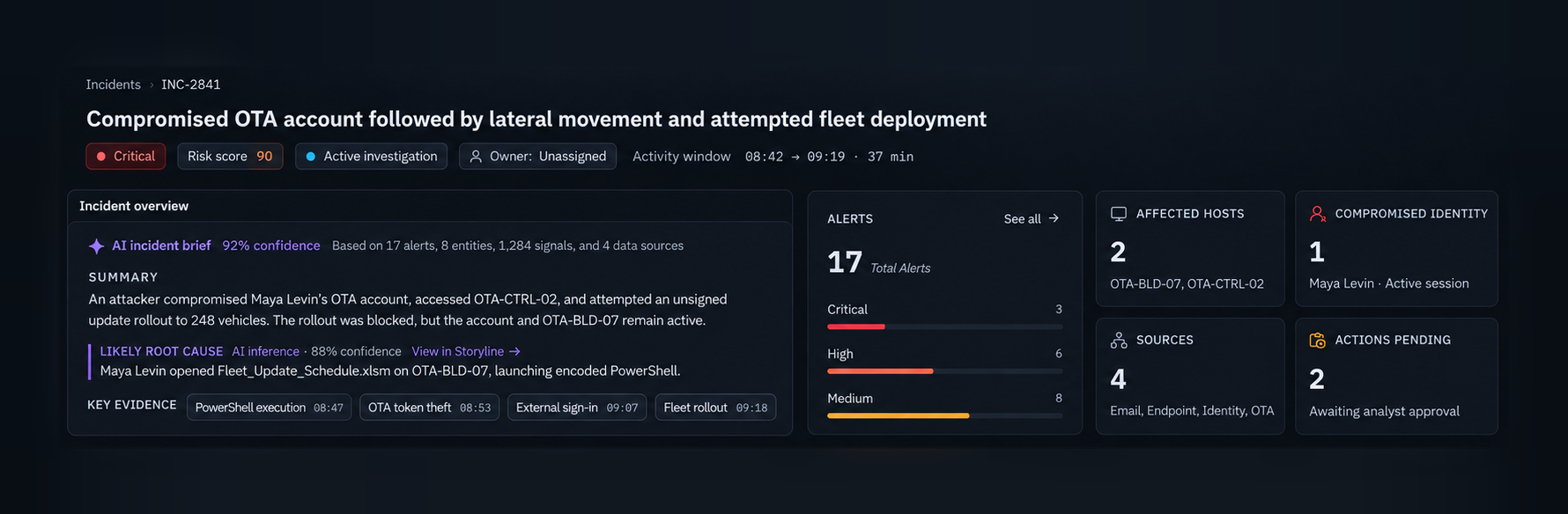Viewport: 1568px width, 514px height.
Task: Click the Sources network icon
Action: (1119, 341)
